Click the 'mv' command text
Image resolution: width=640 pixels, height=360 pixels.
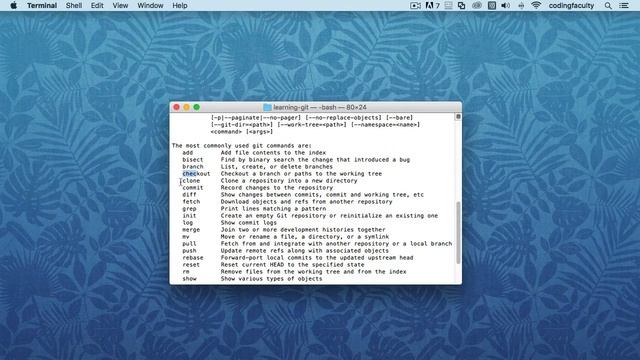(x=186, y=236)
